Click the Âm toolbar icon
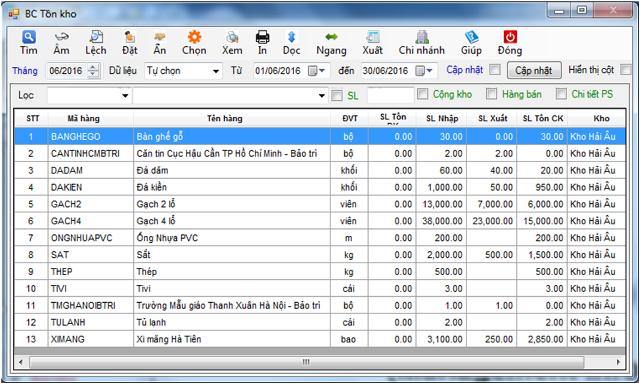Viewport: 640px width, 384px height. pos(61,38)
